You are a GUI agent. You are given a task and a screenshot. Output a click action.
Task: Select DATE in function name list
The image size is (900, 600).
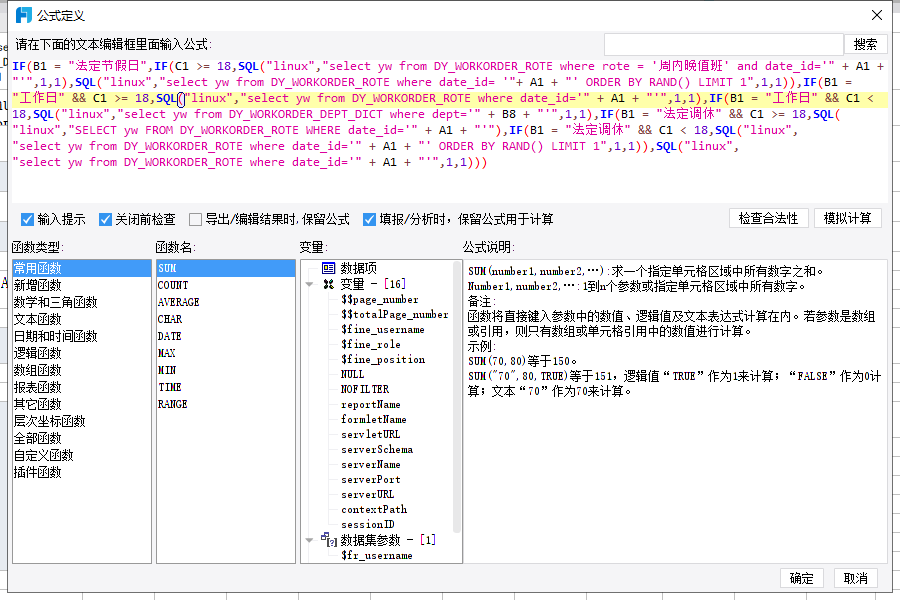click(x=226, y=336)
